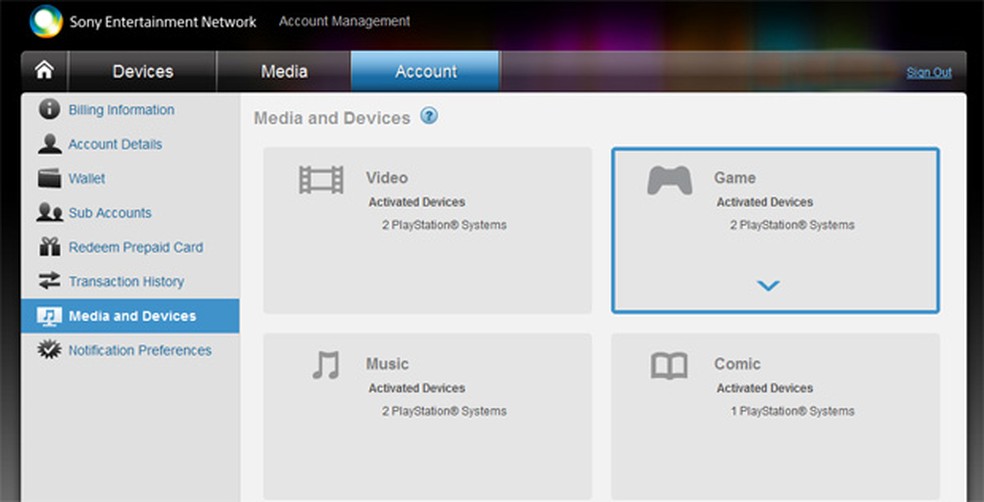Click the Redeem Prepaid Card gift icon
Viewport: 984px width, 502px height.
pos(49,247)
